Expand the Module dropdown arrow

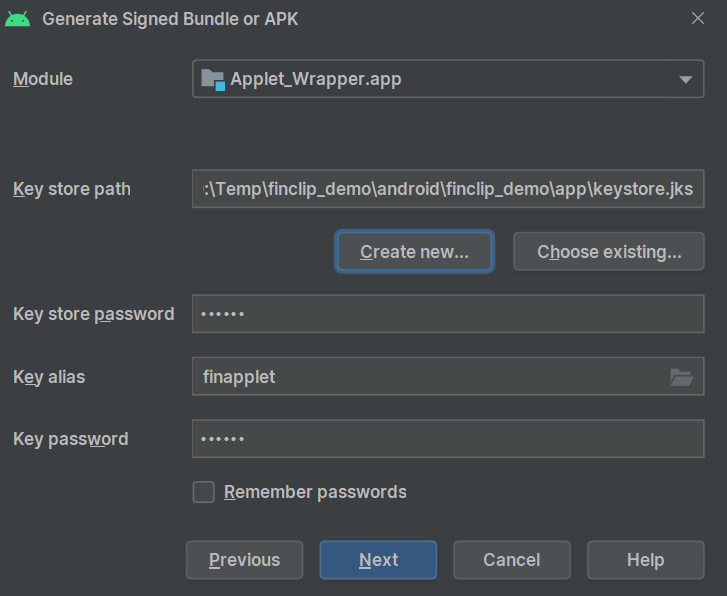[x=685, y=79]
